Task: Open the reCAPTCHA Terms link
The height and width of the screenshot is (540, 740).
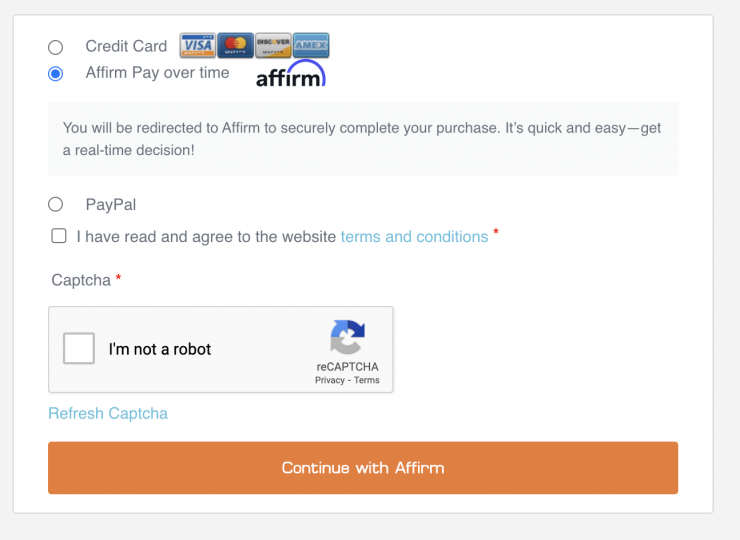Action: point(367,381)
